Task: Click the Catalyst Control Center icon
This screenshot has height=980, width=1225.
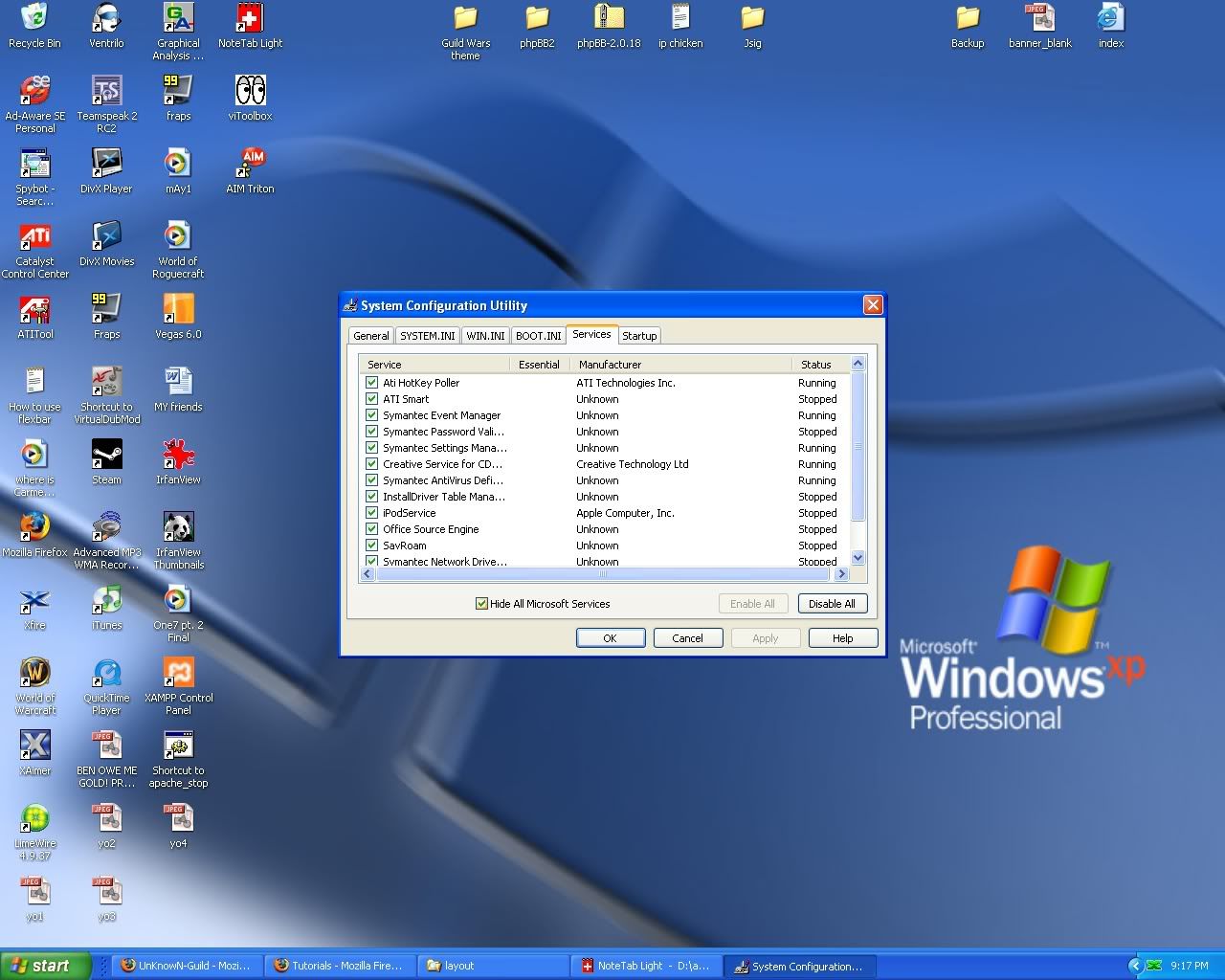Action: click(35, 250)
